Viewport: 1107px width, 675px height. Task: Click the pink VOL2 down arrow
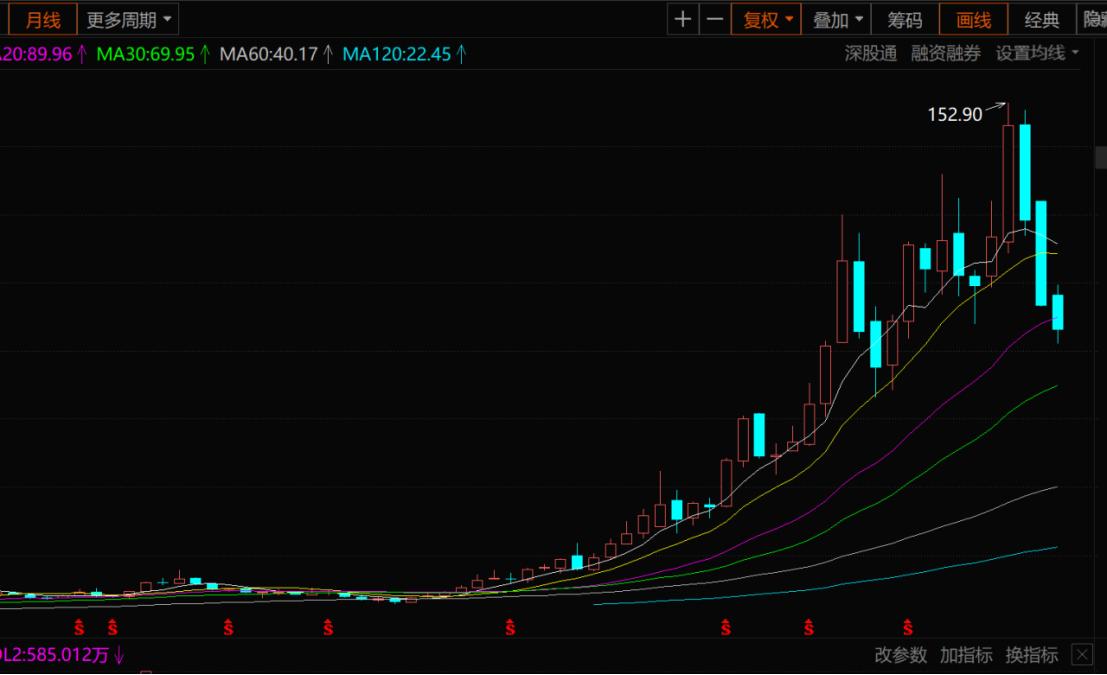[x=120, y=656]
